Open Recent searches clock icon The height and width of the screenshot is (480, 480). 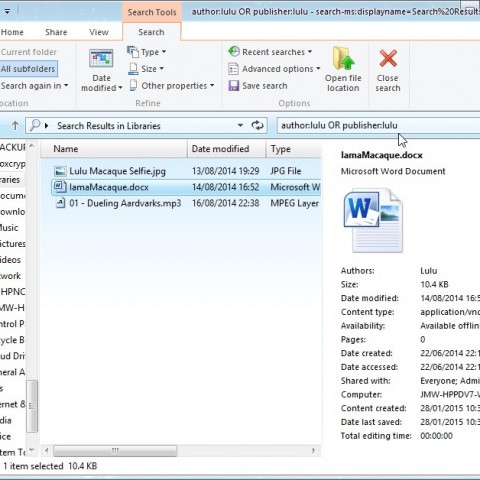coord(234,52)
